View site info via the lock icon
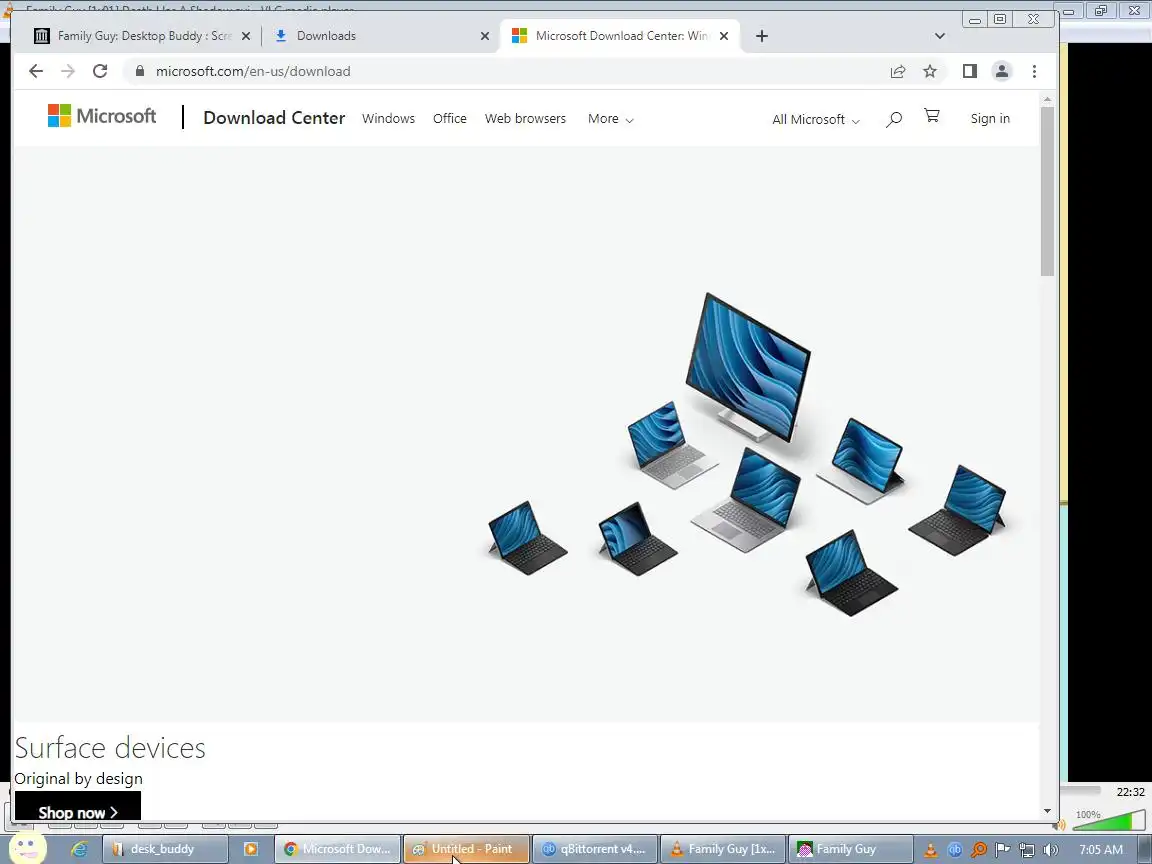The width and height of the screenshot is (1152, 864). [140, 71]
